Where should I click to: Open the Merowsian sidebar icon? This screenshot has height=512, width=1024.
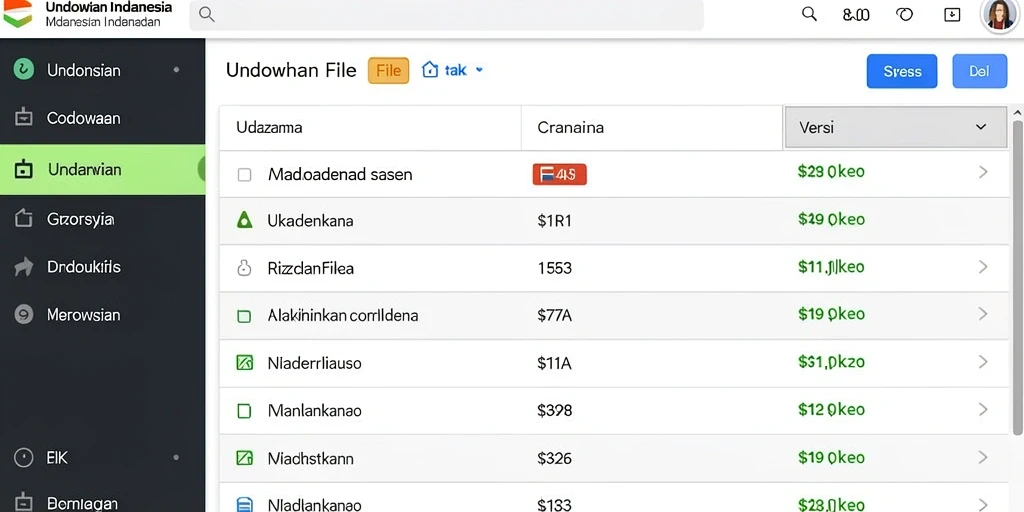pos(24,315)
